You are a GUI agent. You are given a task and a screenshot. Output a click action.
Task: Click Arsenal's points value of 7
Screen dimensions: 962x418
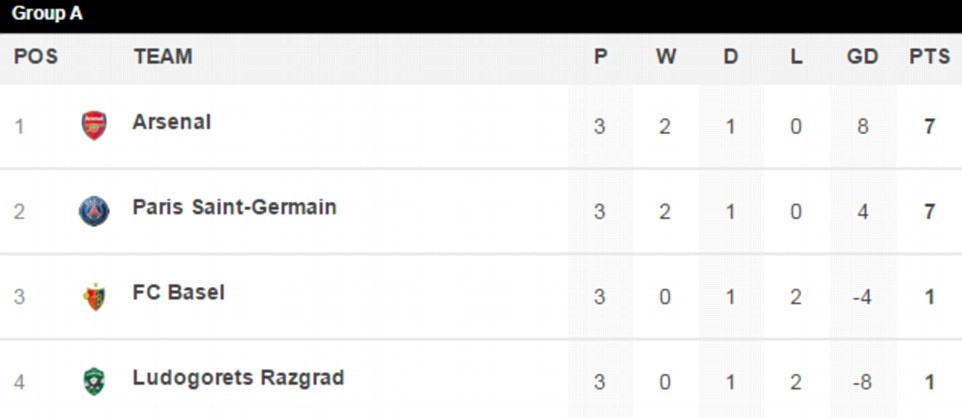click(x=929, y=127)
